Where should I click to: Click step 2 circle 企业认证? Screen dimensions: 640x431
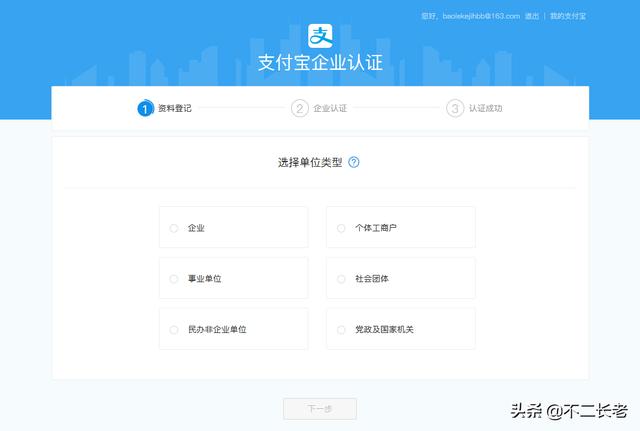click(x=300, y=108)
